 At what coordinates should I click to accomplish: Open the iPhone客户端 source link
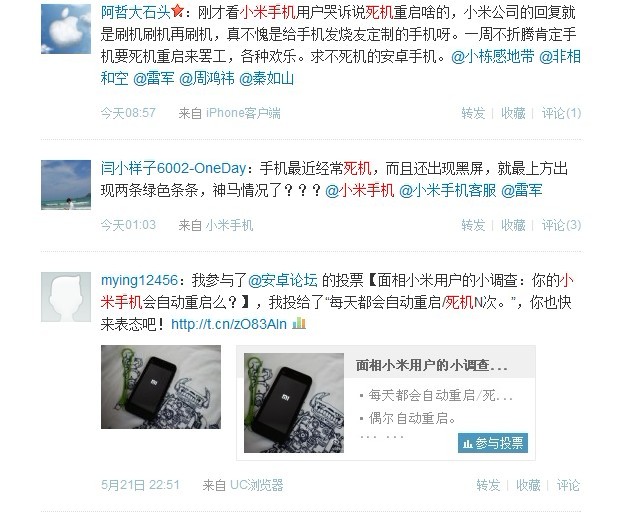click(243, 113)
